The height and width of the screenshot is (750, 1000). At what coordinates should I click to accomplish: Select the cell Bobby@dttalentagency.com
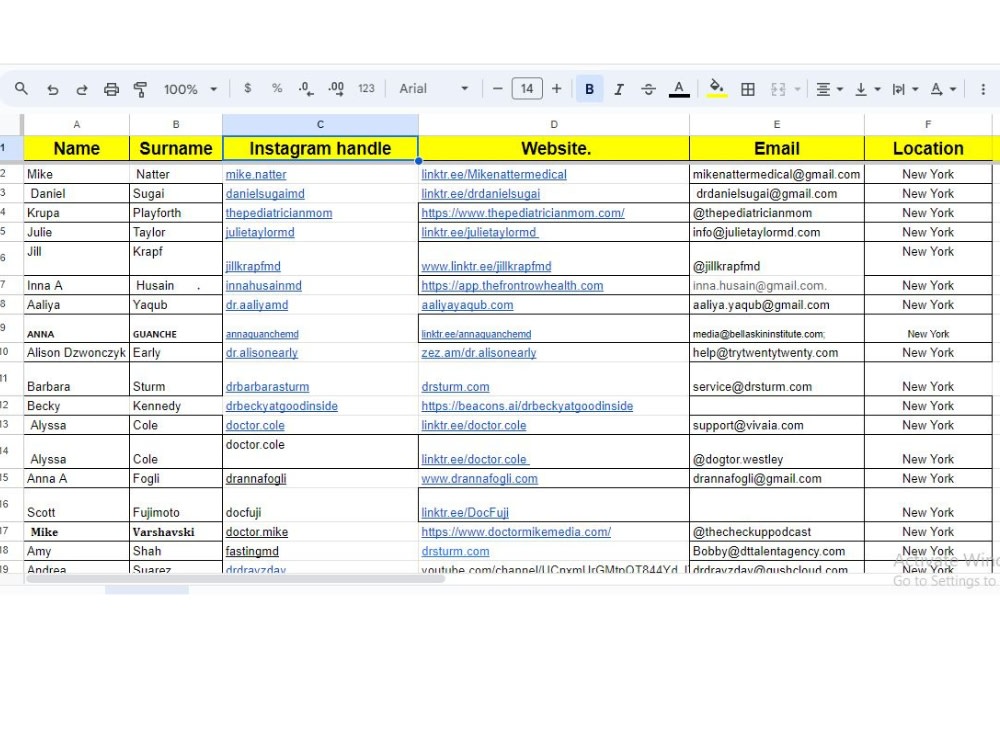[777, 551]
